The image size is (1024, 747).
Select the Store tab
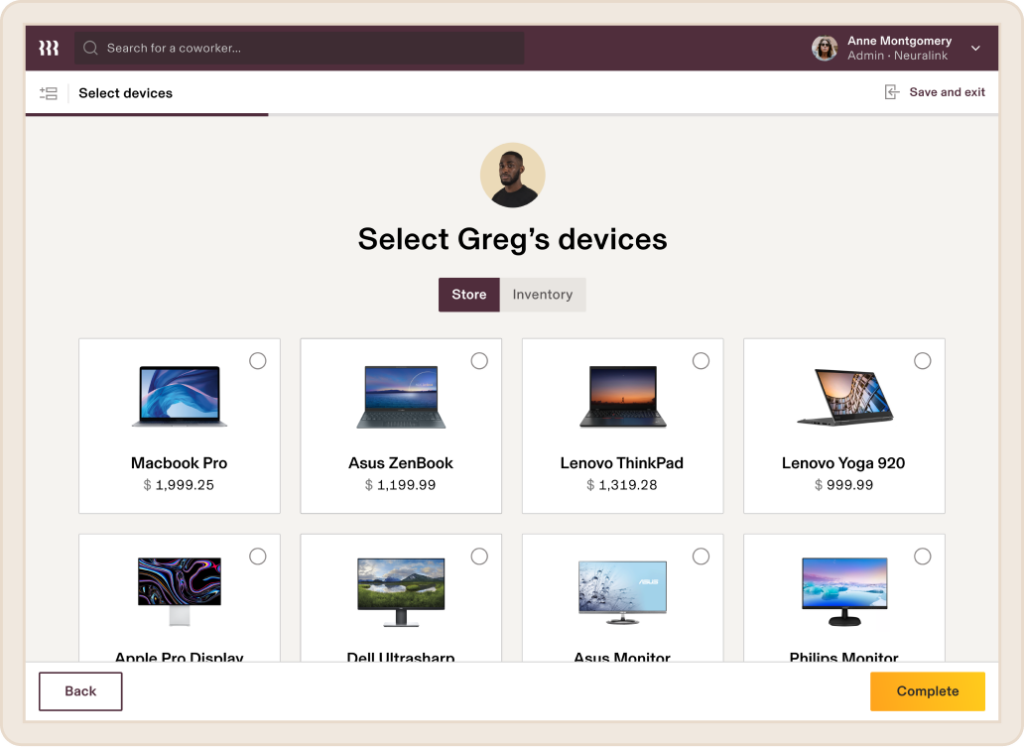tap(469, 294)
